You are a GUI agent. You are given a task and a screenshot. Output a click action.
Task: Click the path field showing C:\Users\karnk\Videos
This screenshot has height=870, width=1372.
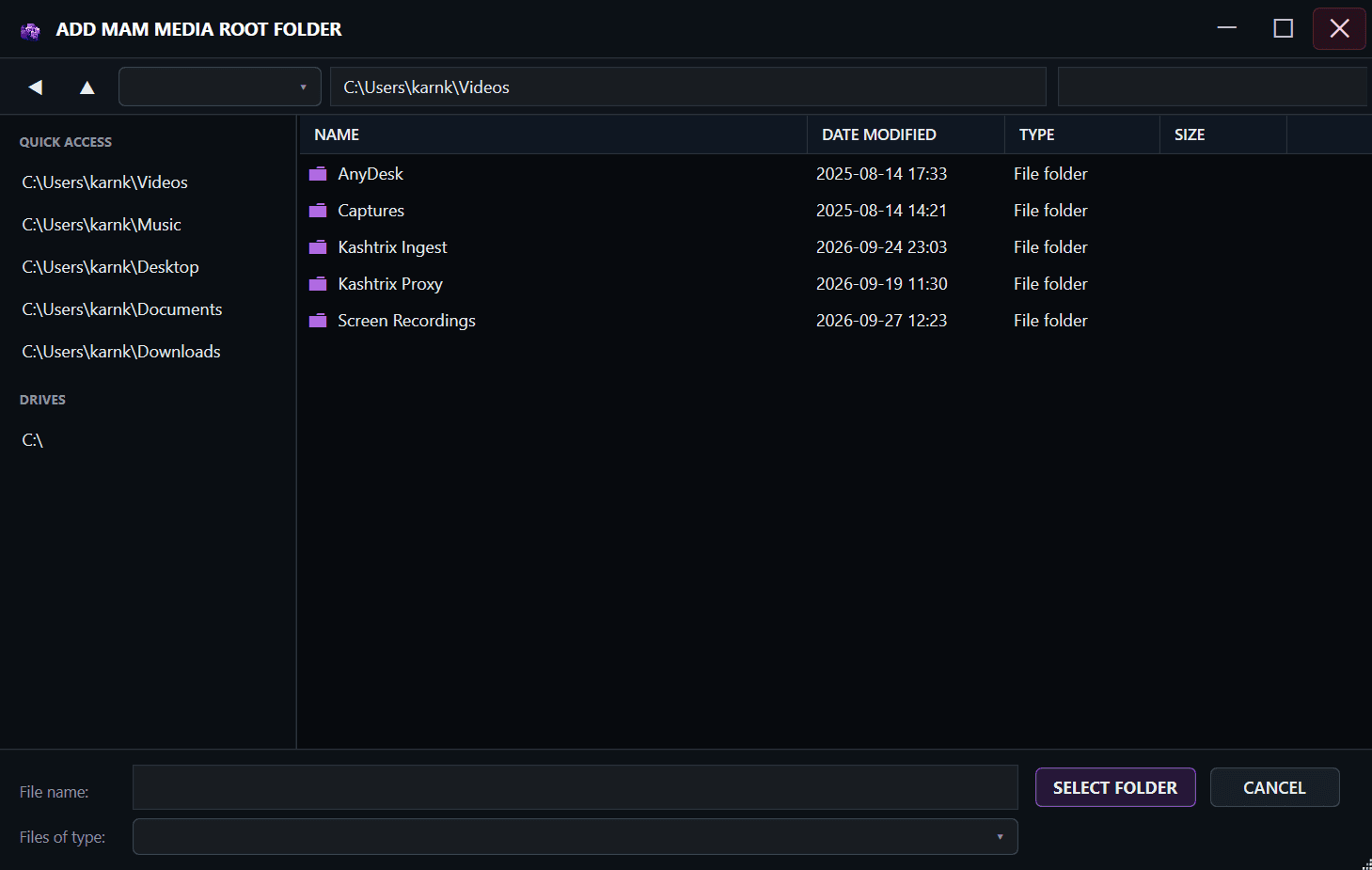pyautogui.click(x=688, y=87)
